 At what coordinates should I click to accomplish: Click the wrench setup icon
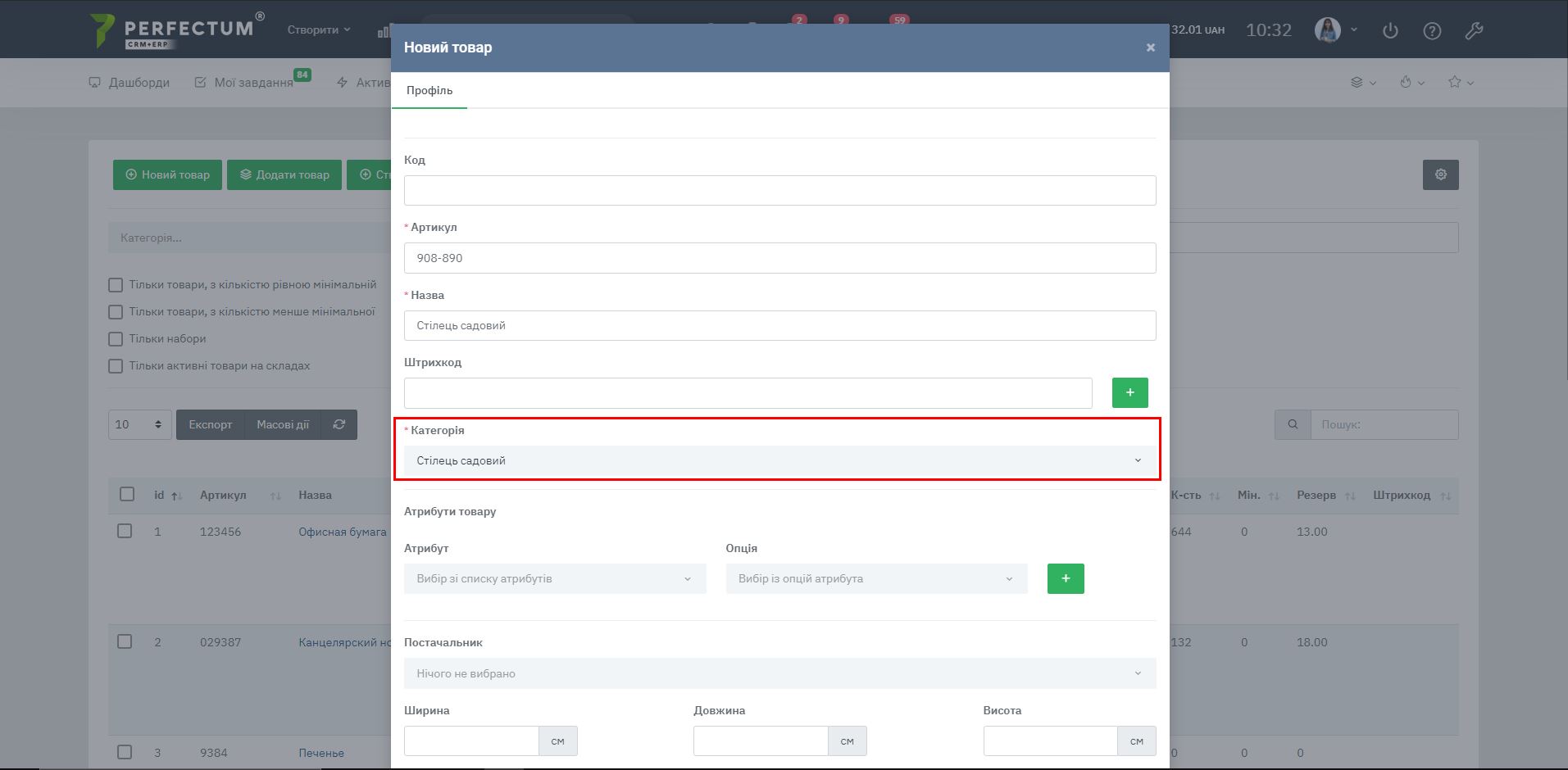point(1474,31)
